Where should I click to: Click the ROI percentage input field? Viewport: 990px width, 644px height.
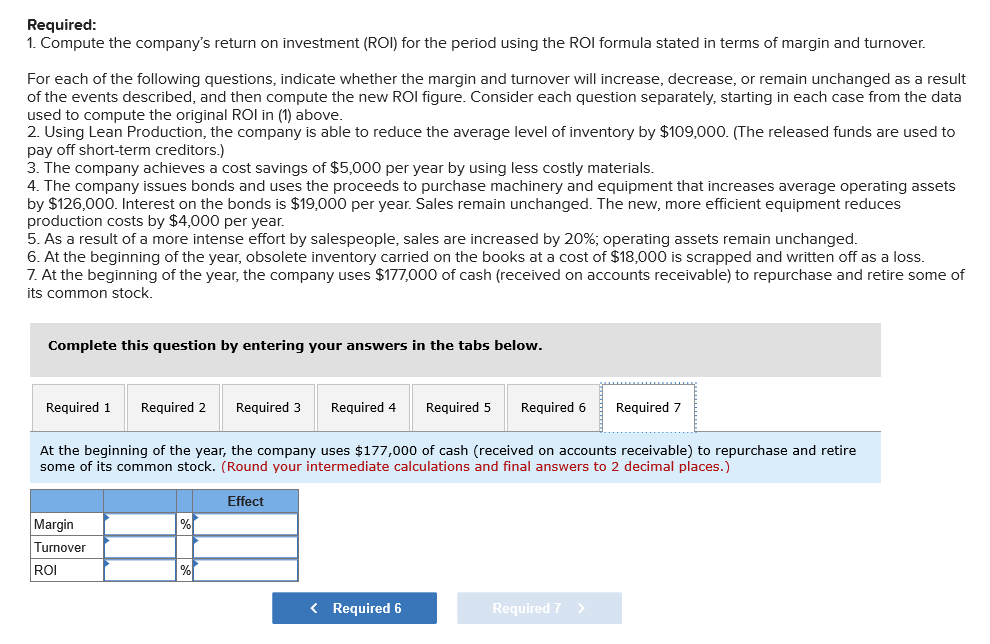140,570
